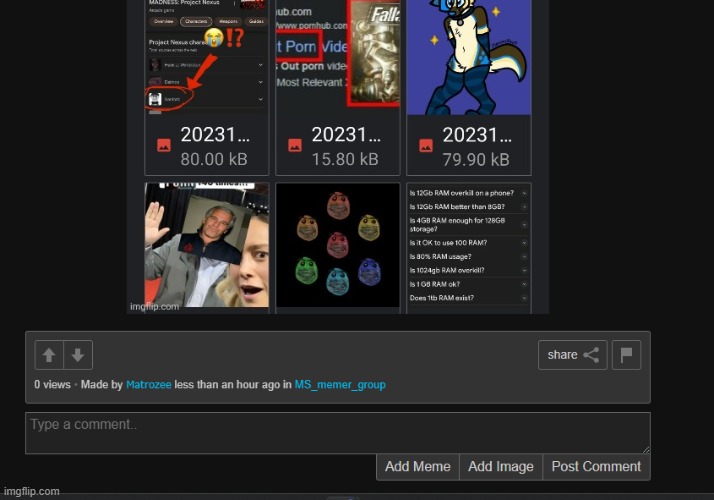
Task: Expand the Deimos character row chevron
Action: [260, 82]
